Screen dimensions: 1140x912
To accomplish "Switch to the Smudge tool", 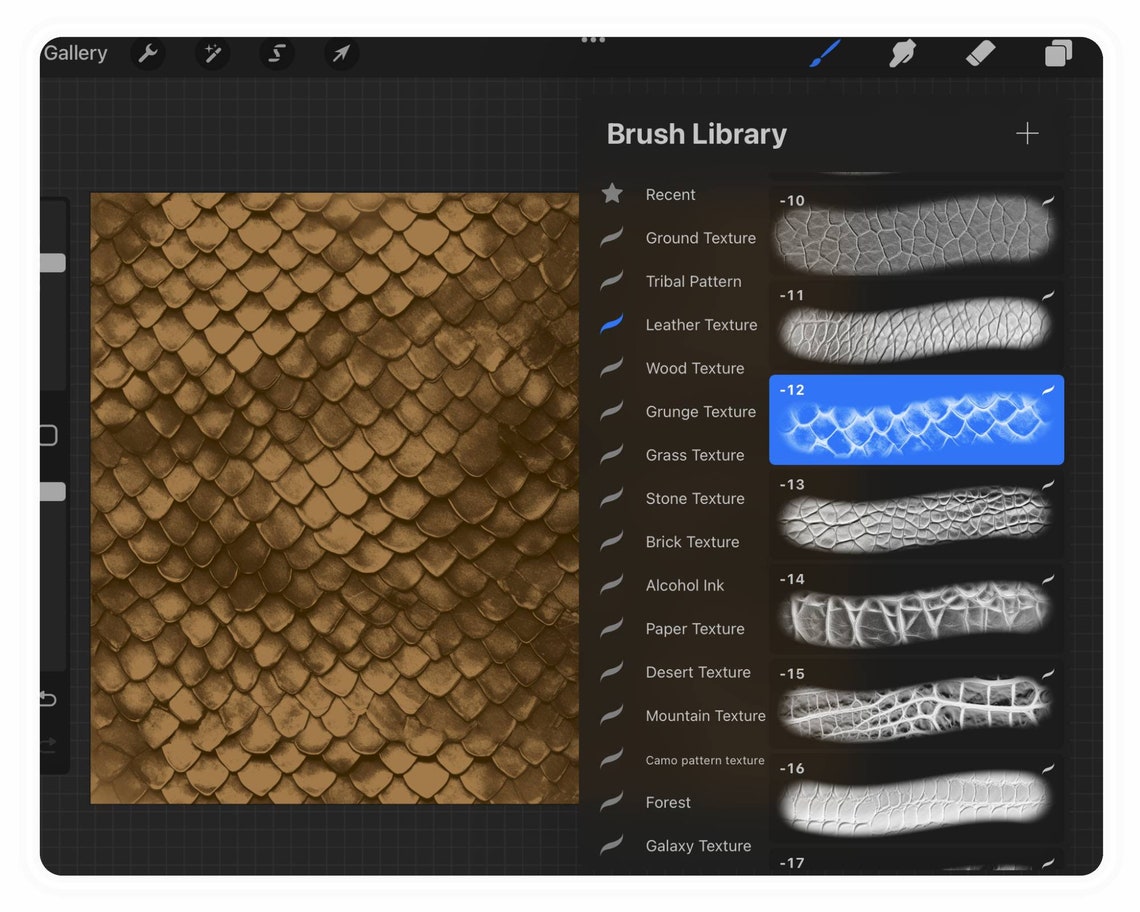I will point(902,54).
